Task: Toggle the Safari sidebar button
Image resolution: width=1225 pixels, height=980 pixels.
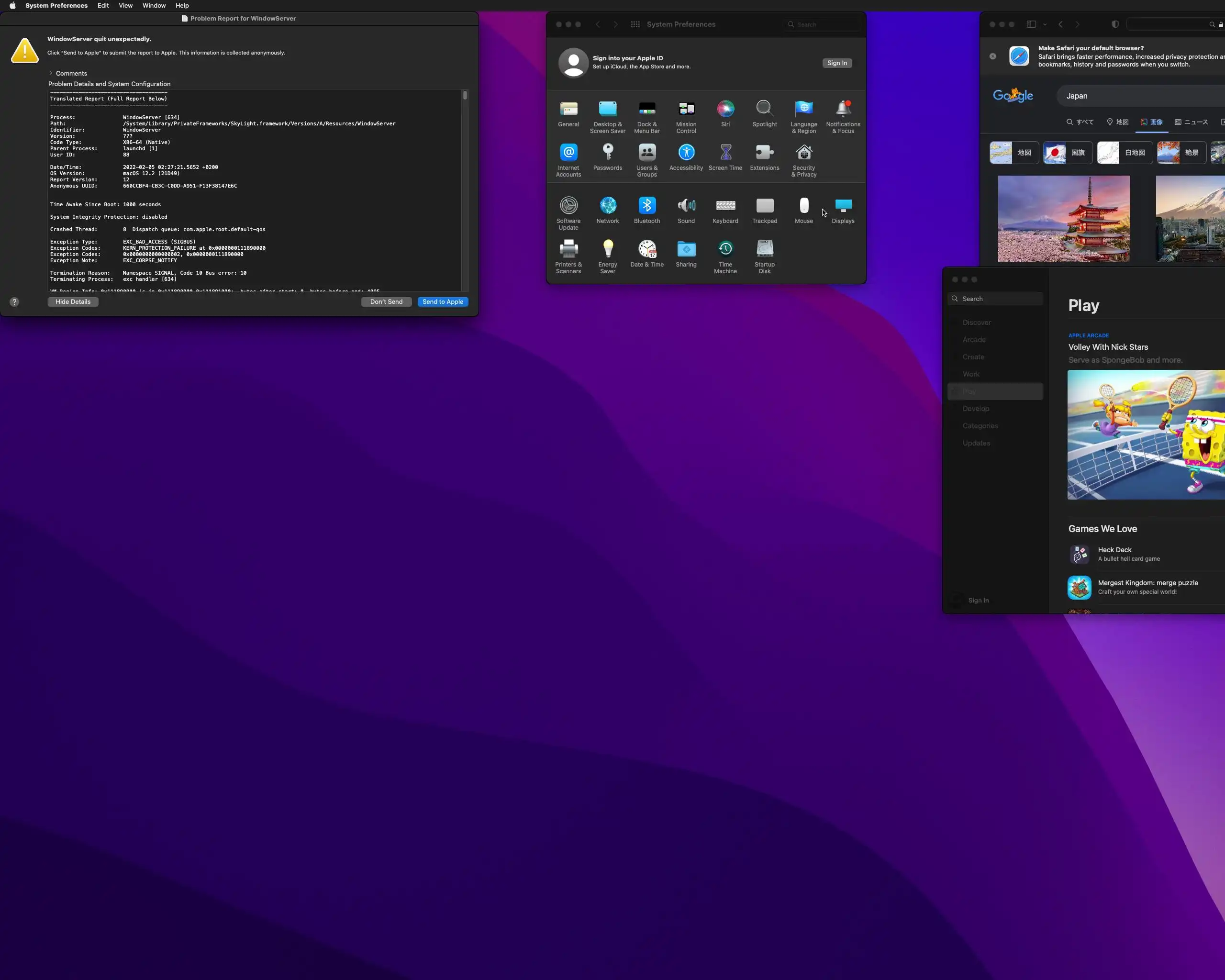Action: click(x=1031, y=24)
